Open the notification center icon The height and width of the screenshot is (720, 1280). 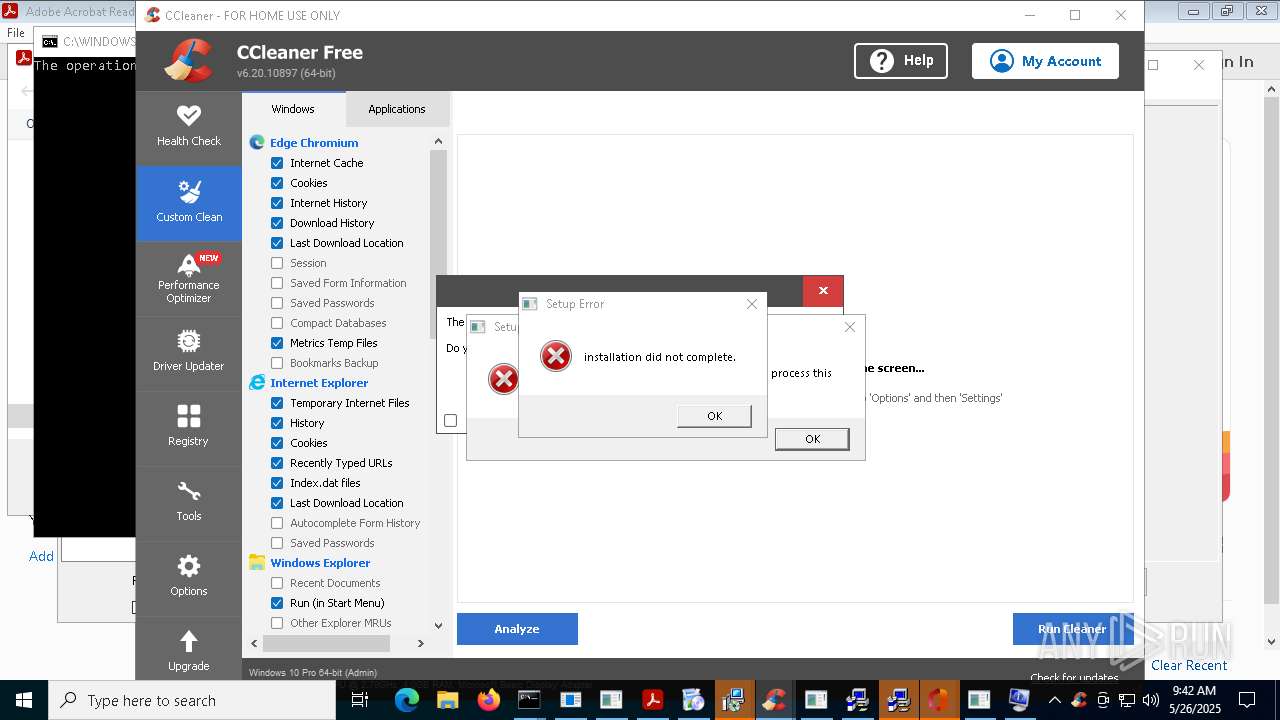pyautogui.click(x=1247, y=700)
